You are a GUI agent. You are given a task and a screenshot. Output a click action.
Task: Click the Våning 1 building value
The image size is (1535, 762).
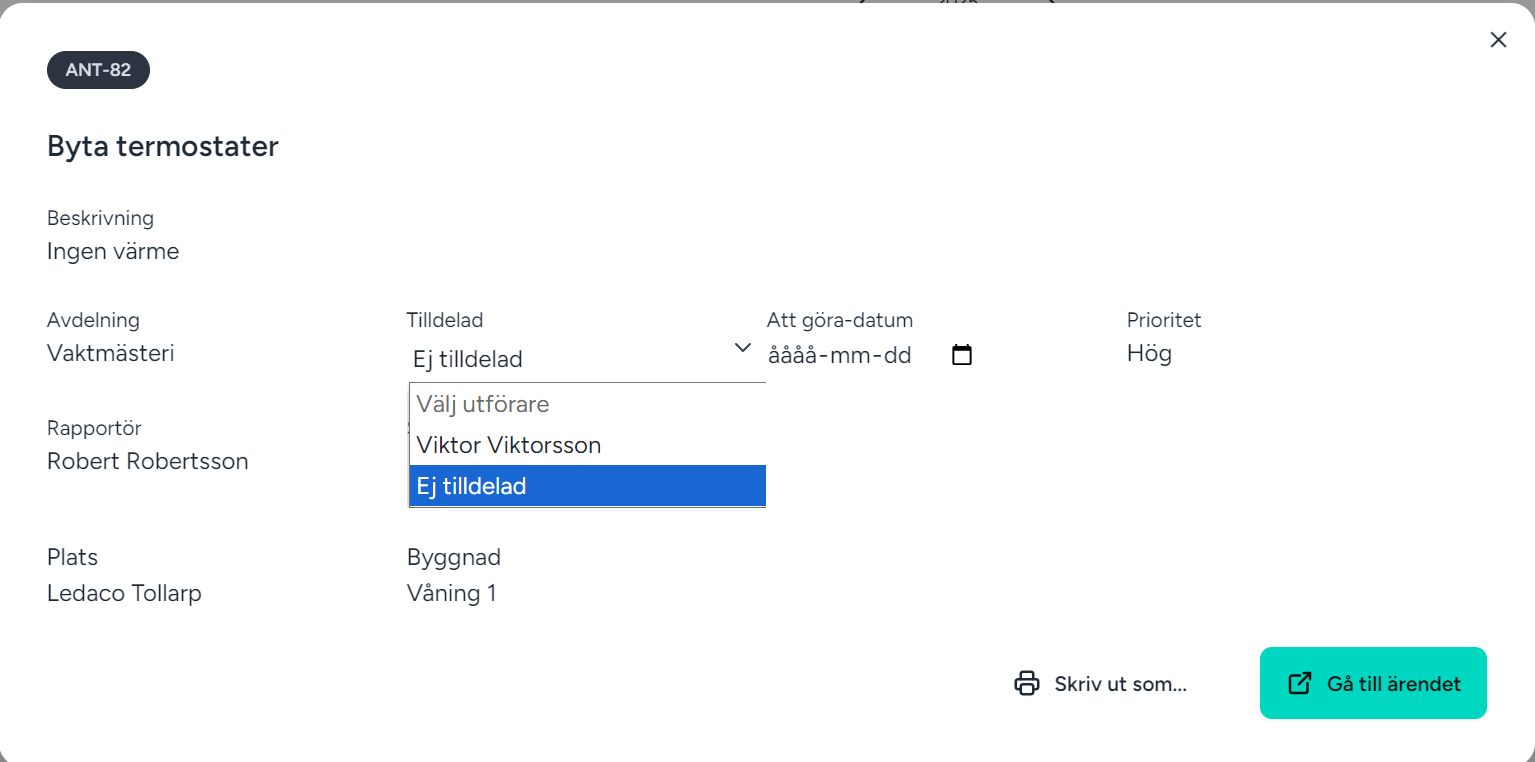451,593
